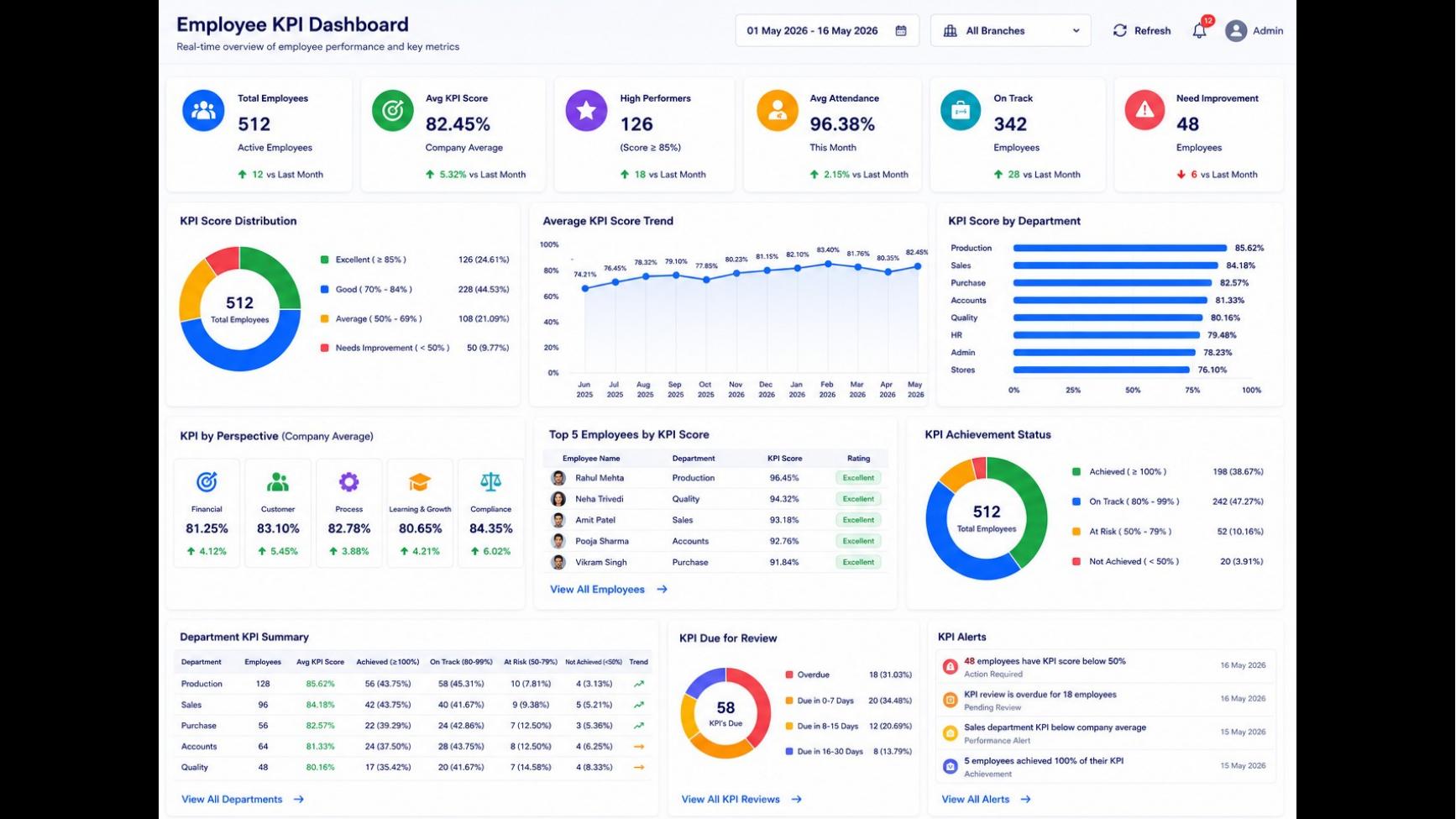This screenshot has height=819, width=1456.
Task: Click the Stores department bar
Action: (x=1102, y=370)
